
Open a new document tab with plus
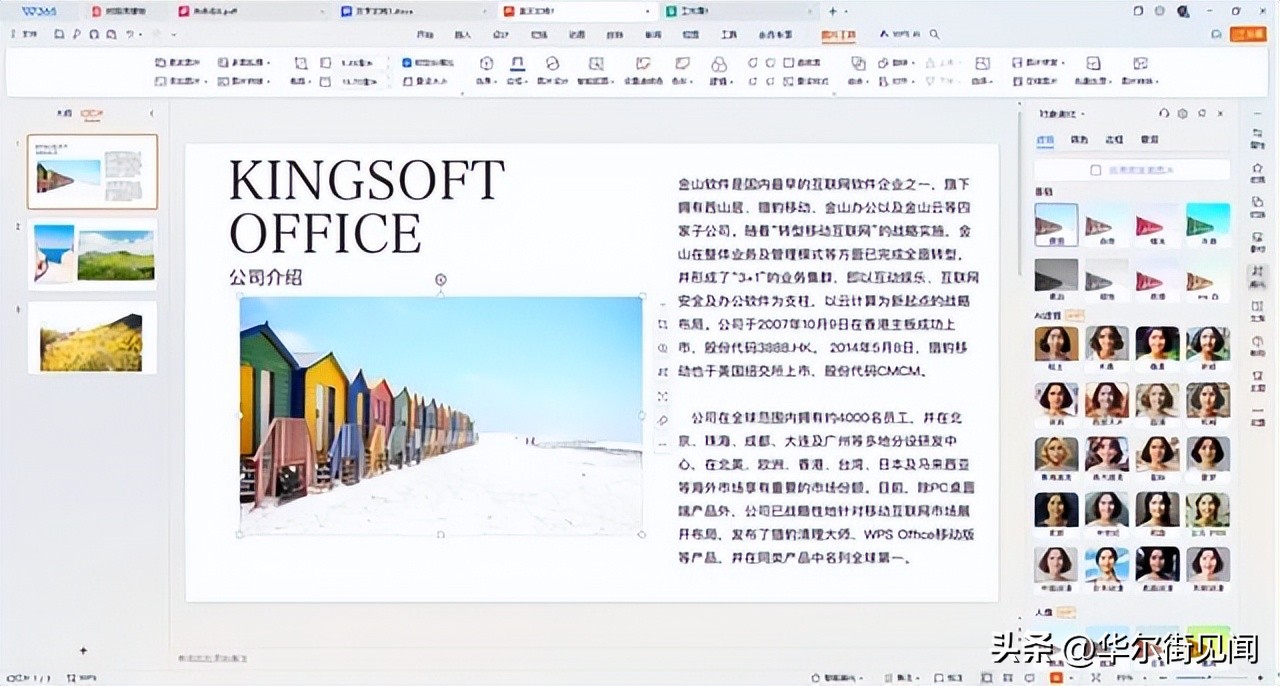(x=832, y=11)
